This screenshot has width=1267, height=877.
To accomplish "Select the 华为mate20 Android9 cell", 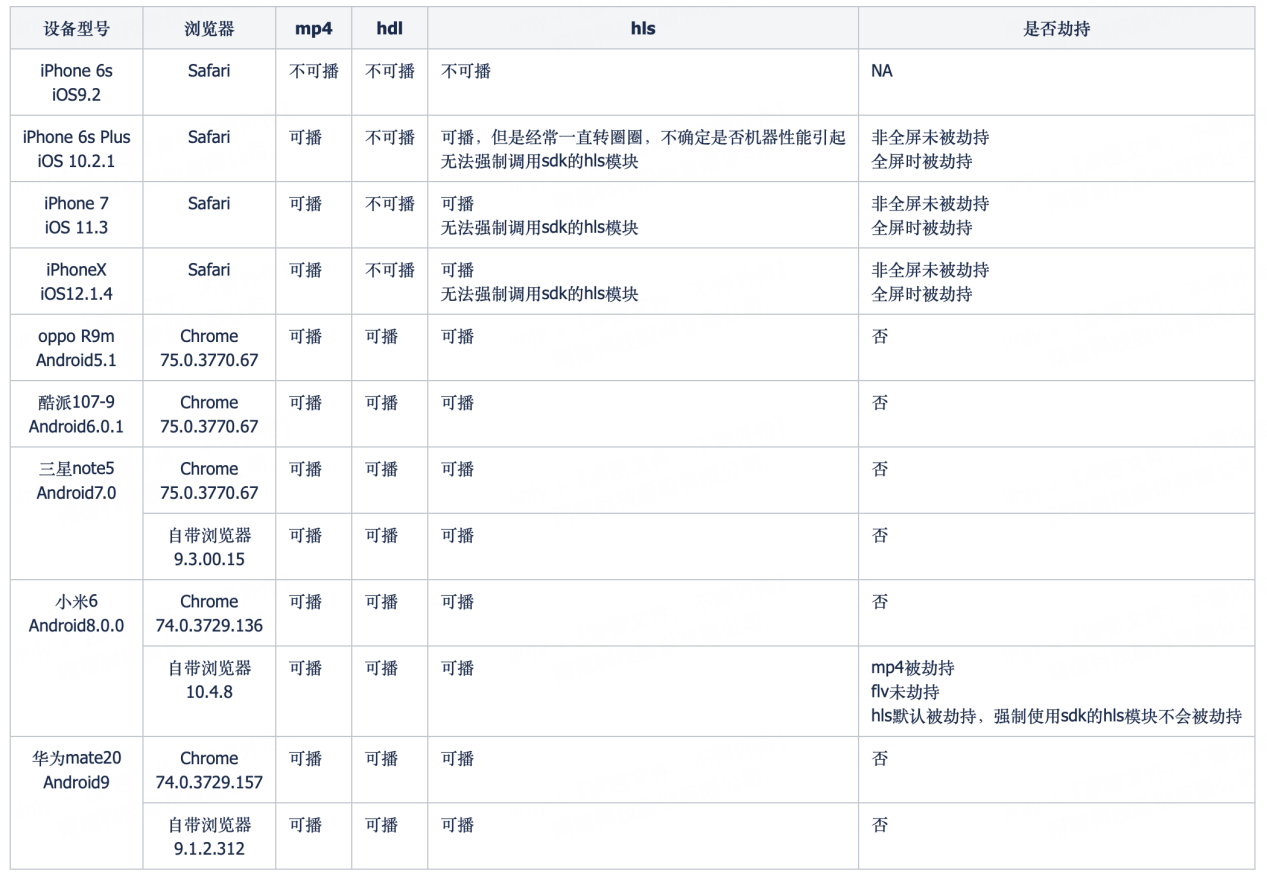I will coord(77,803).
